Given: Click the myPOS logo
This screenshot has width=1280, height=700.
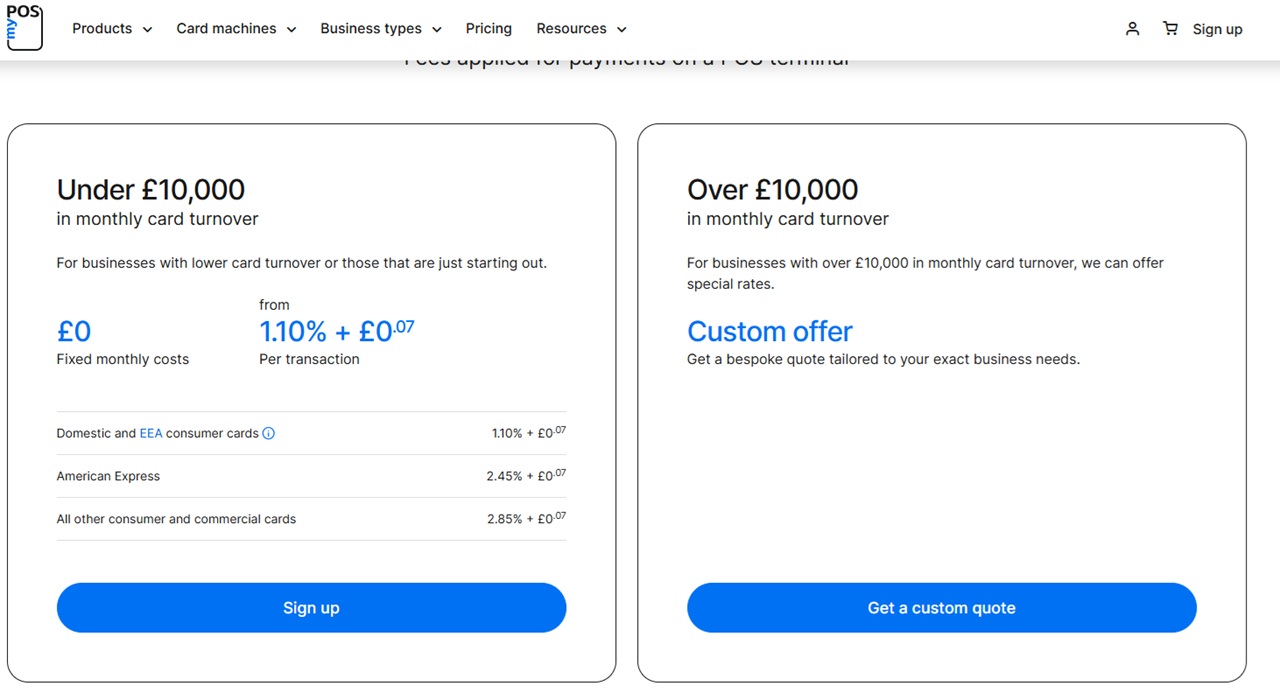Looking at the screenshot, I should coord(24,29).
